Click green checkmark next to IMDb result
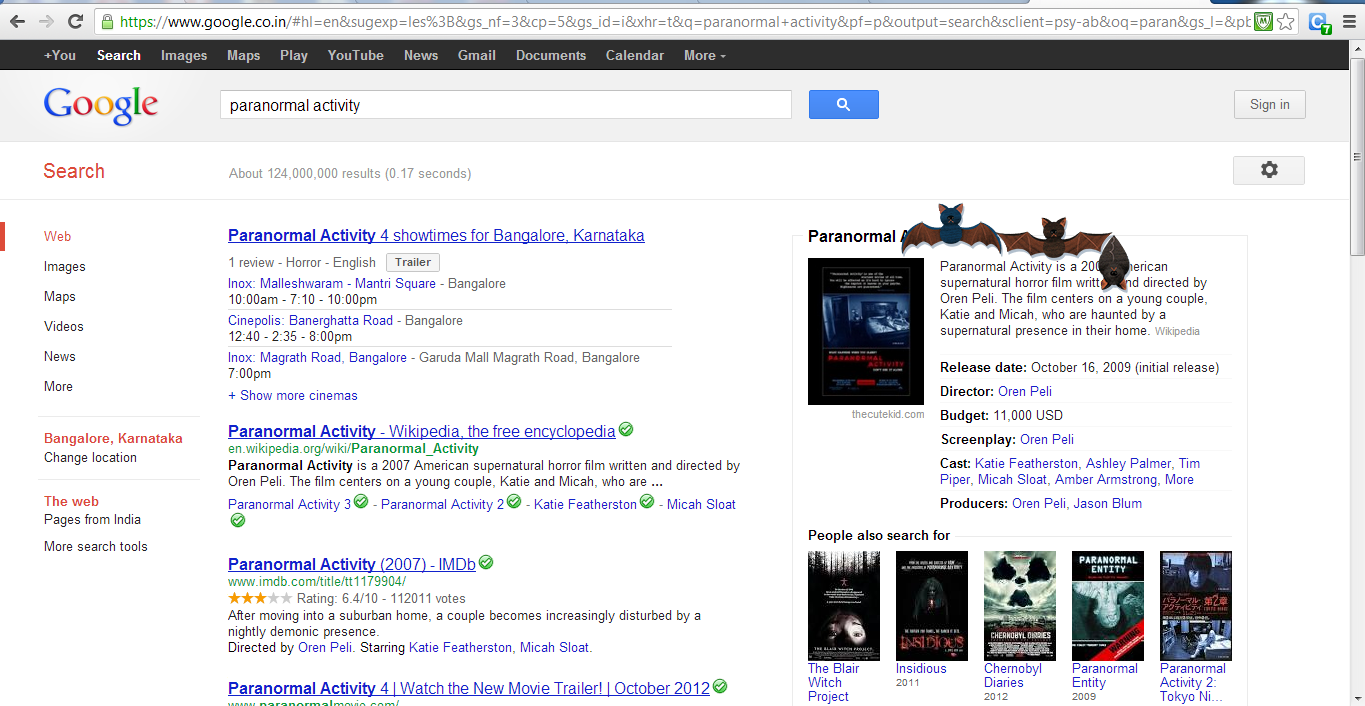Image resolution: width=1365 pixels, height=706 pixels. tap(486, 562)
